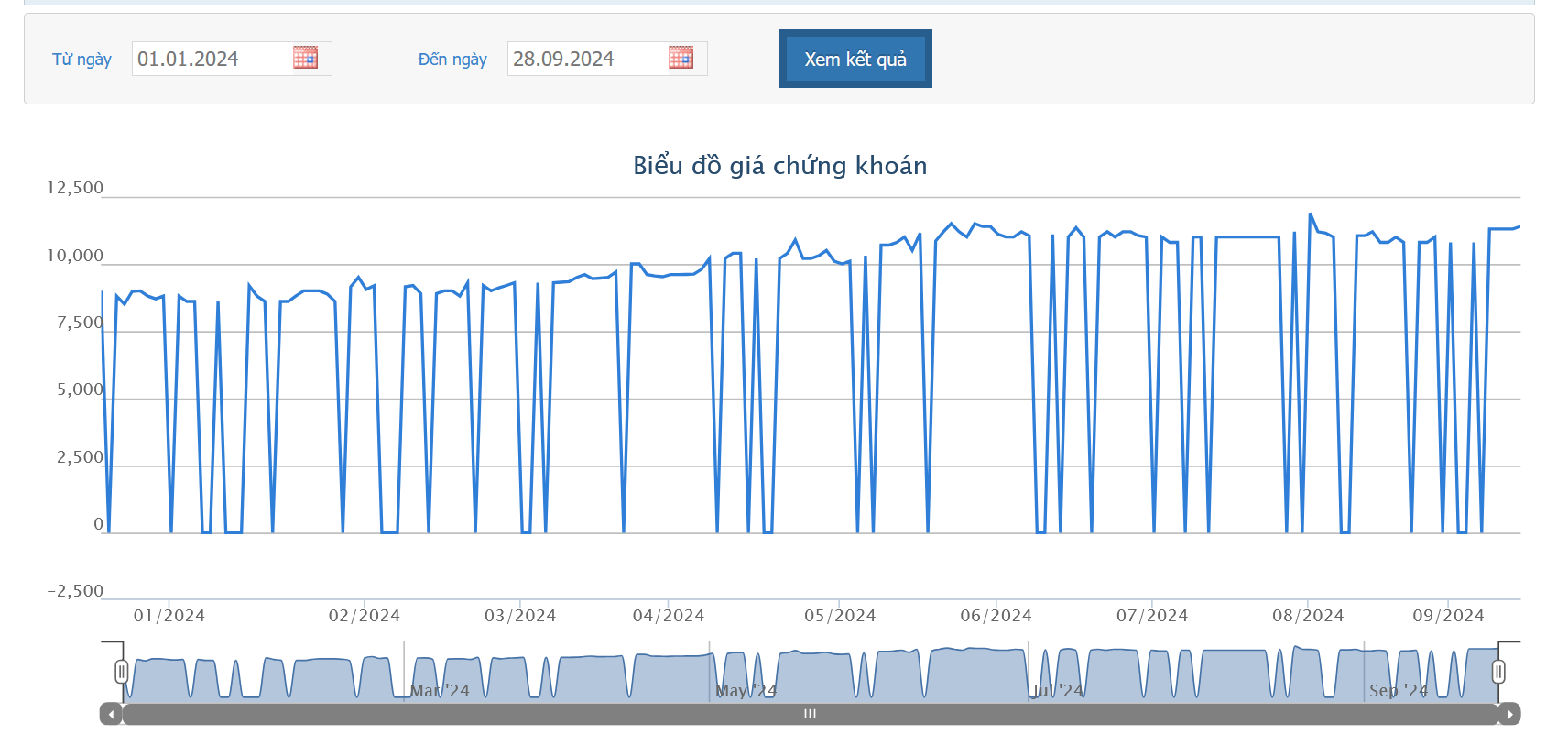Click the x-axis label 07/2024

[x=1152, y=616]
